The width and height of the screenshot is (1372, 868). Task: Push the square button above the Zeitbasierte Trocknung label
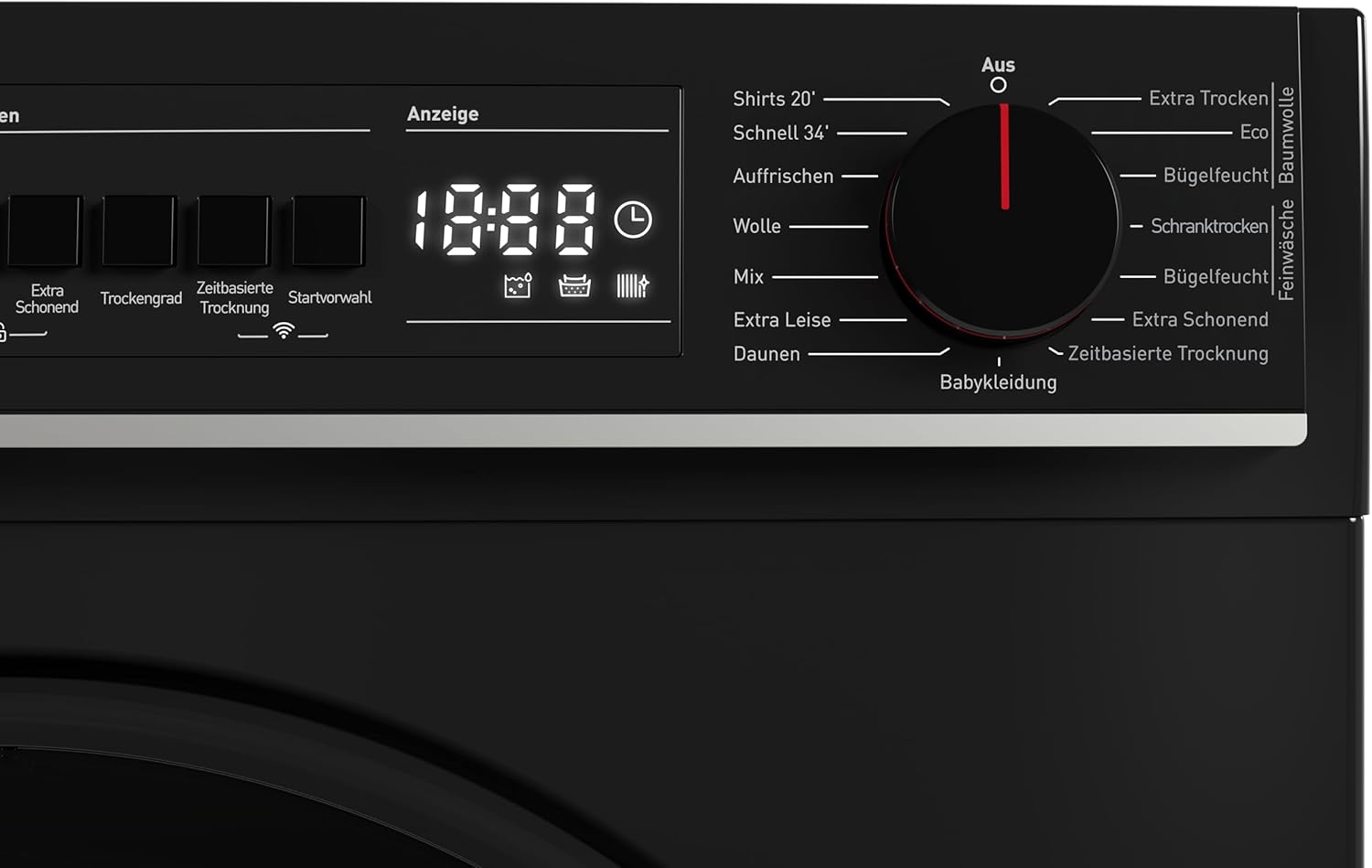[234, 230]
